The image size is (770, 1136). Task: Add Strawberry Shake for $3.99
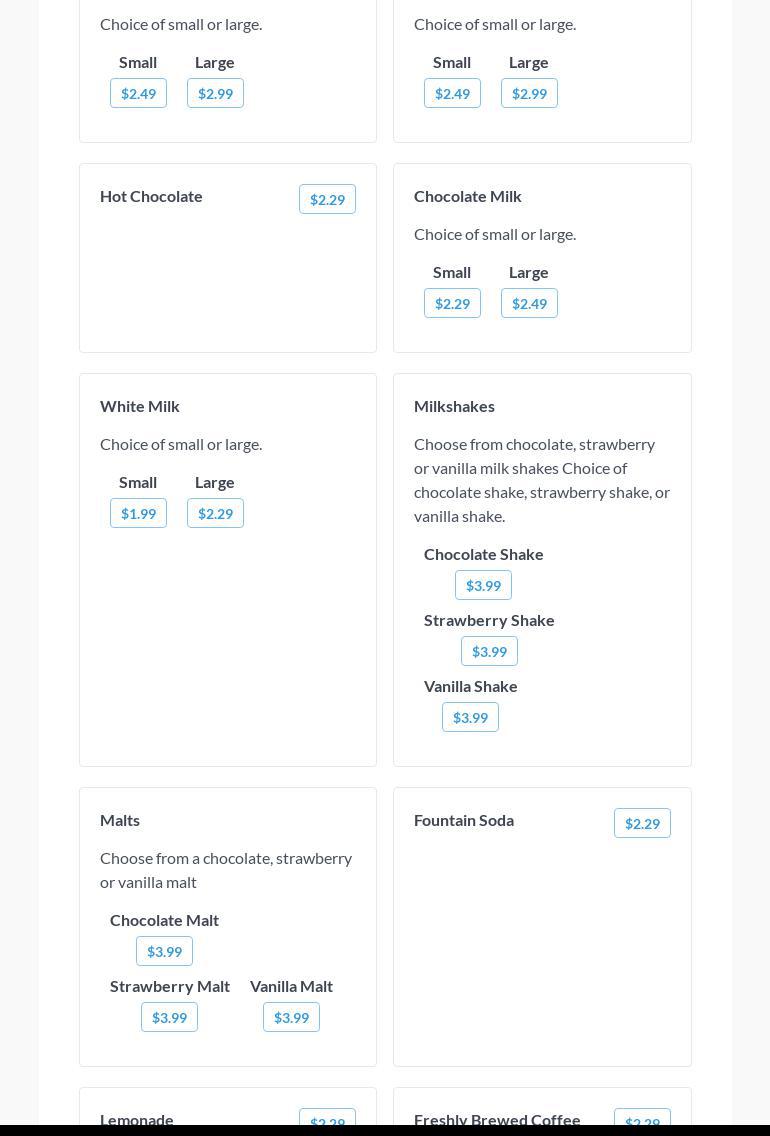(489, 651)
